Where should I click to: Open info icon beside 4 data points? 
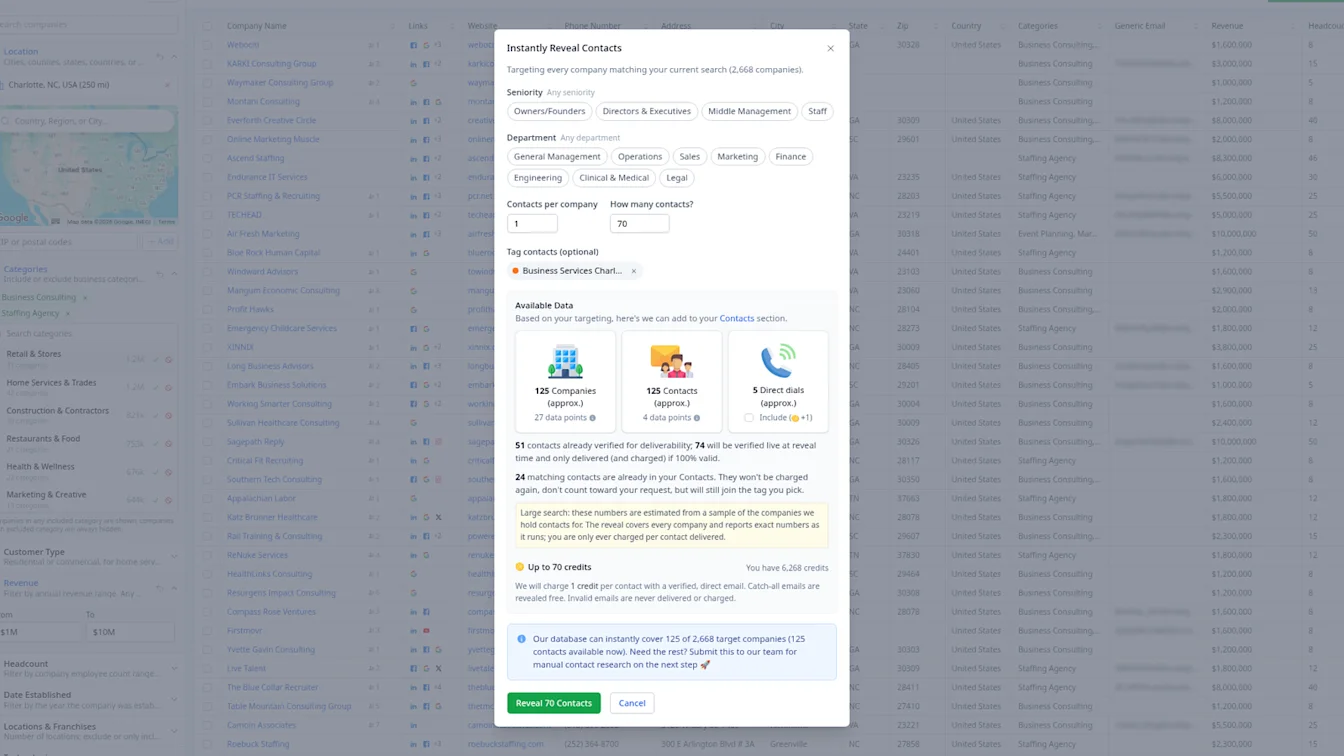pos(697,418)
